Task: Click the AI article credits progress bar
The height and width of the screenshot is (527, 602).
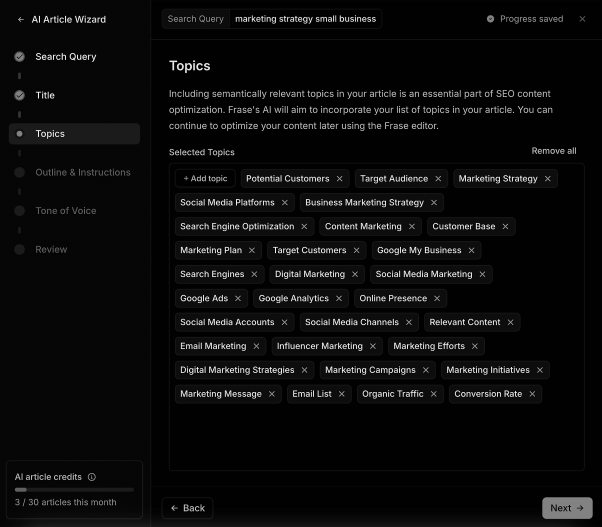Action: (74, 490)
